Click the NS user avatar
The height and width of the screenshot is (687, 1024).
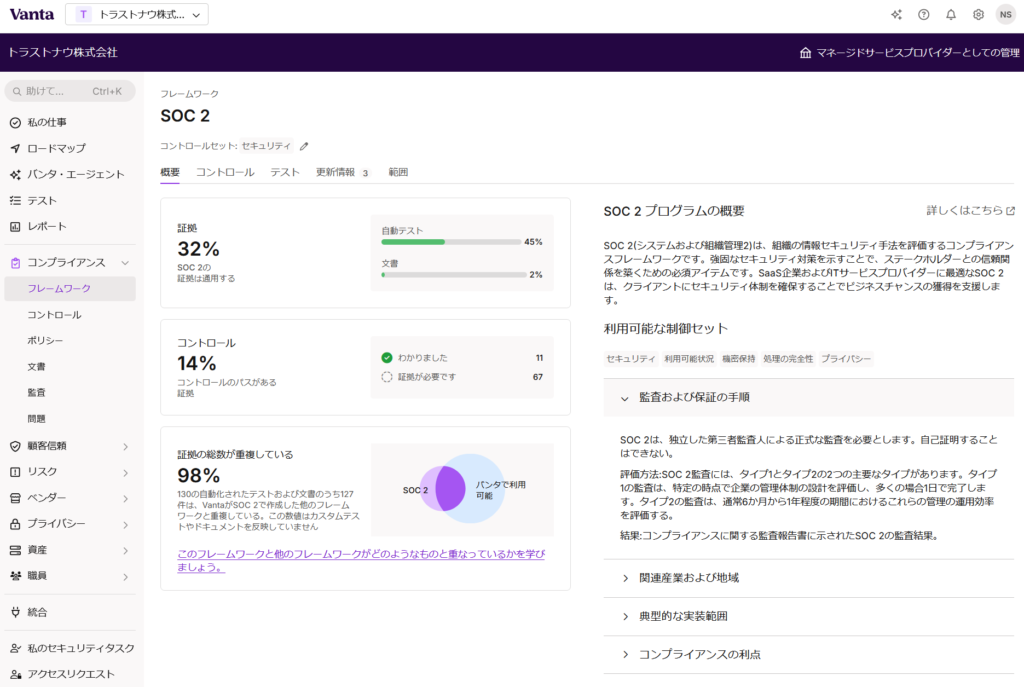[x=1005, y=15]
